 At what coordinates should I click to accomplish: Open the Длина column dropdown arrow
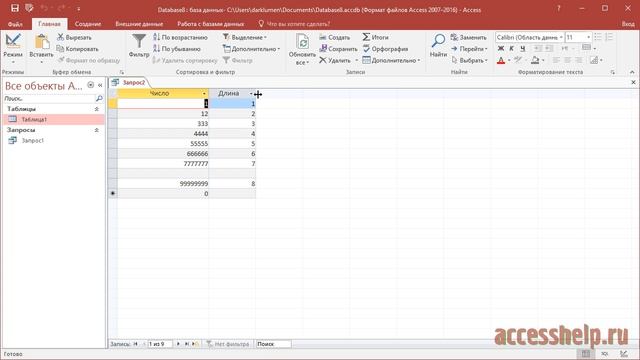pos(251,93)
